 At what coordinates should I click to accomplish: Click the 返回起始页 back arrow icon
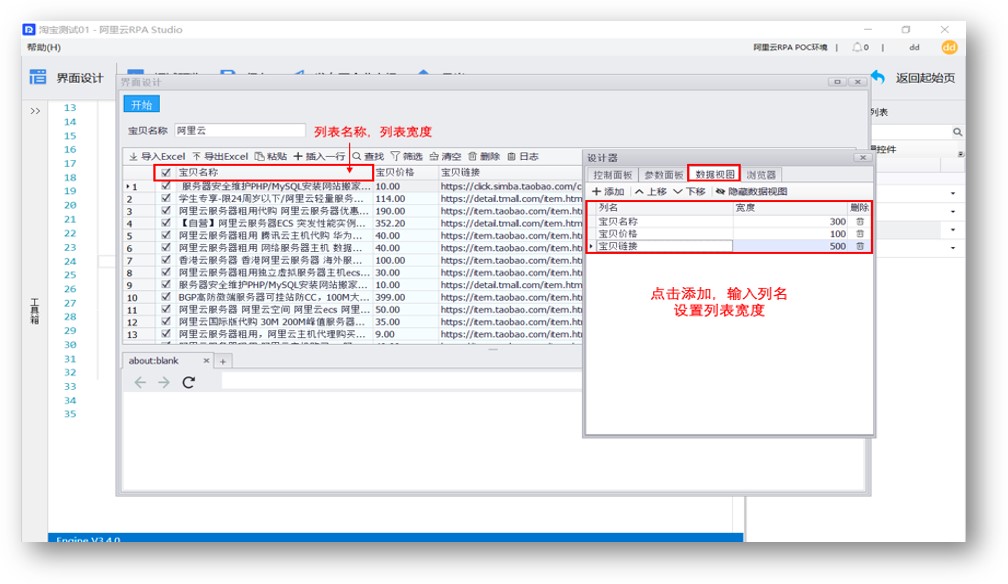point(878,78)
